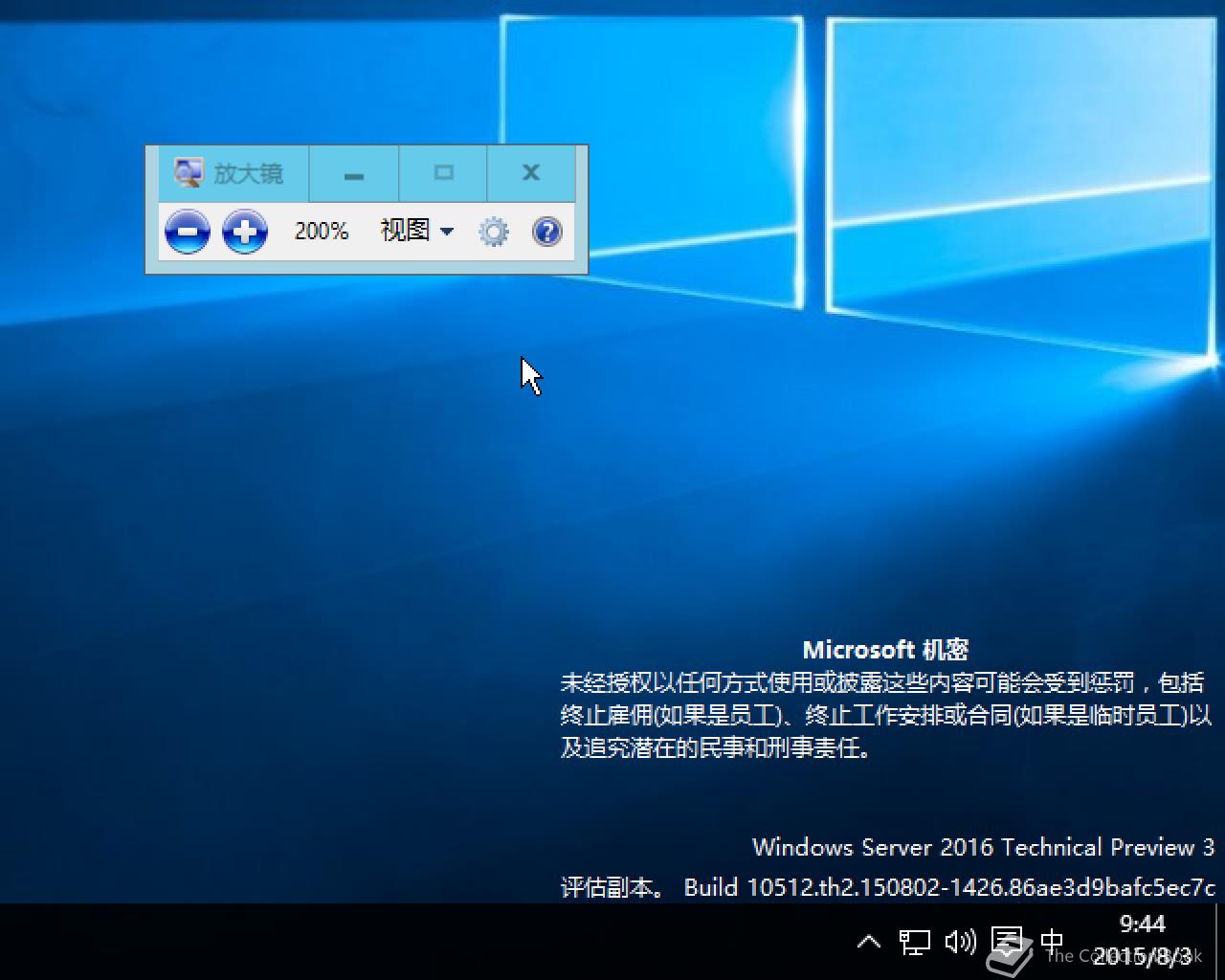
Task: Click the 放大镜 magnifier title icon
Action: 189,172
